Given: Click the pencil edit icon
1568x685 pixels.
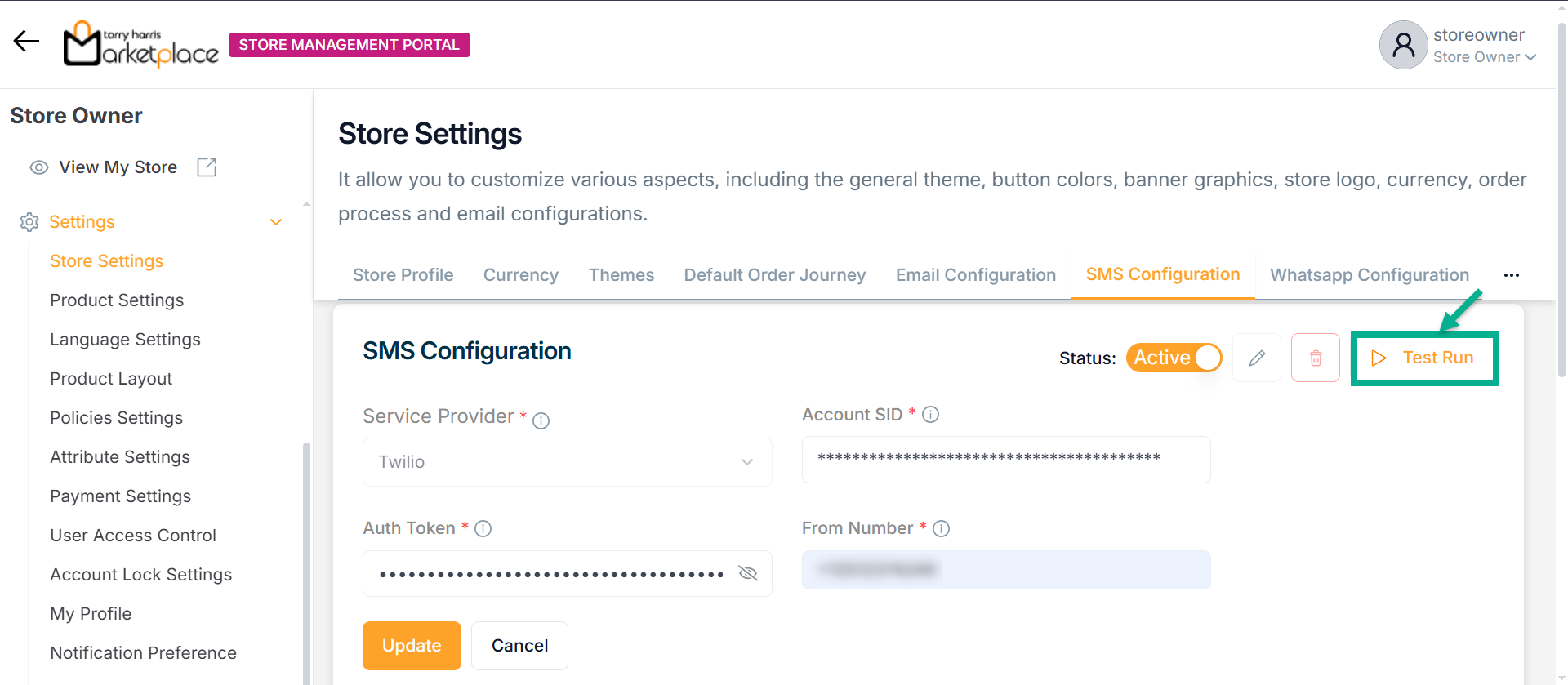Looking at the screenshot, I should [x=1257, y=358].
